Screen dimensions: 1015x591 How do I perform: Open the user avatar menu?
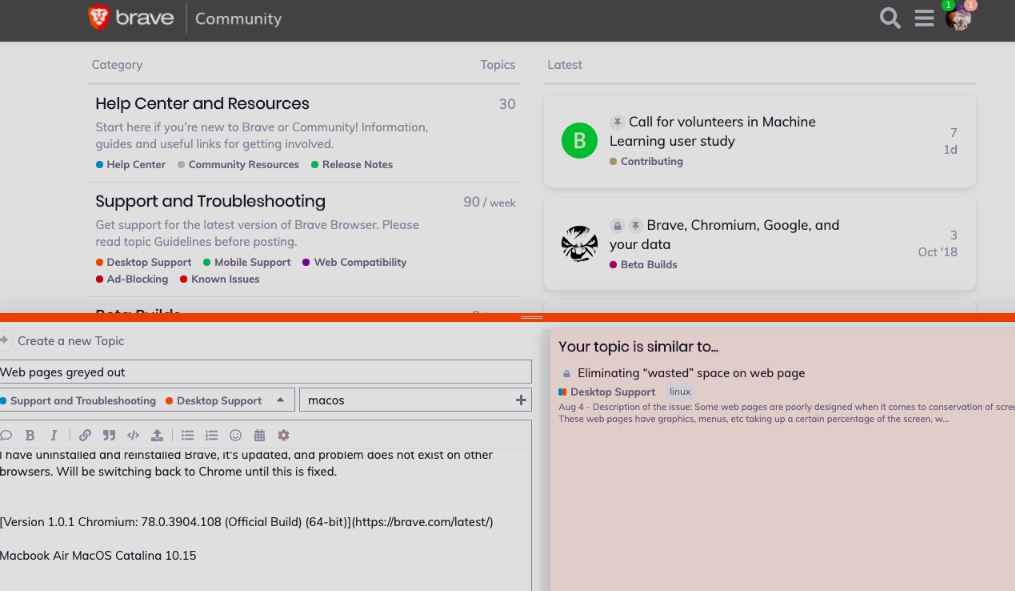pos(957,19)
